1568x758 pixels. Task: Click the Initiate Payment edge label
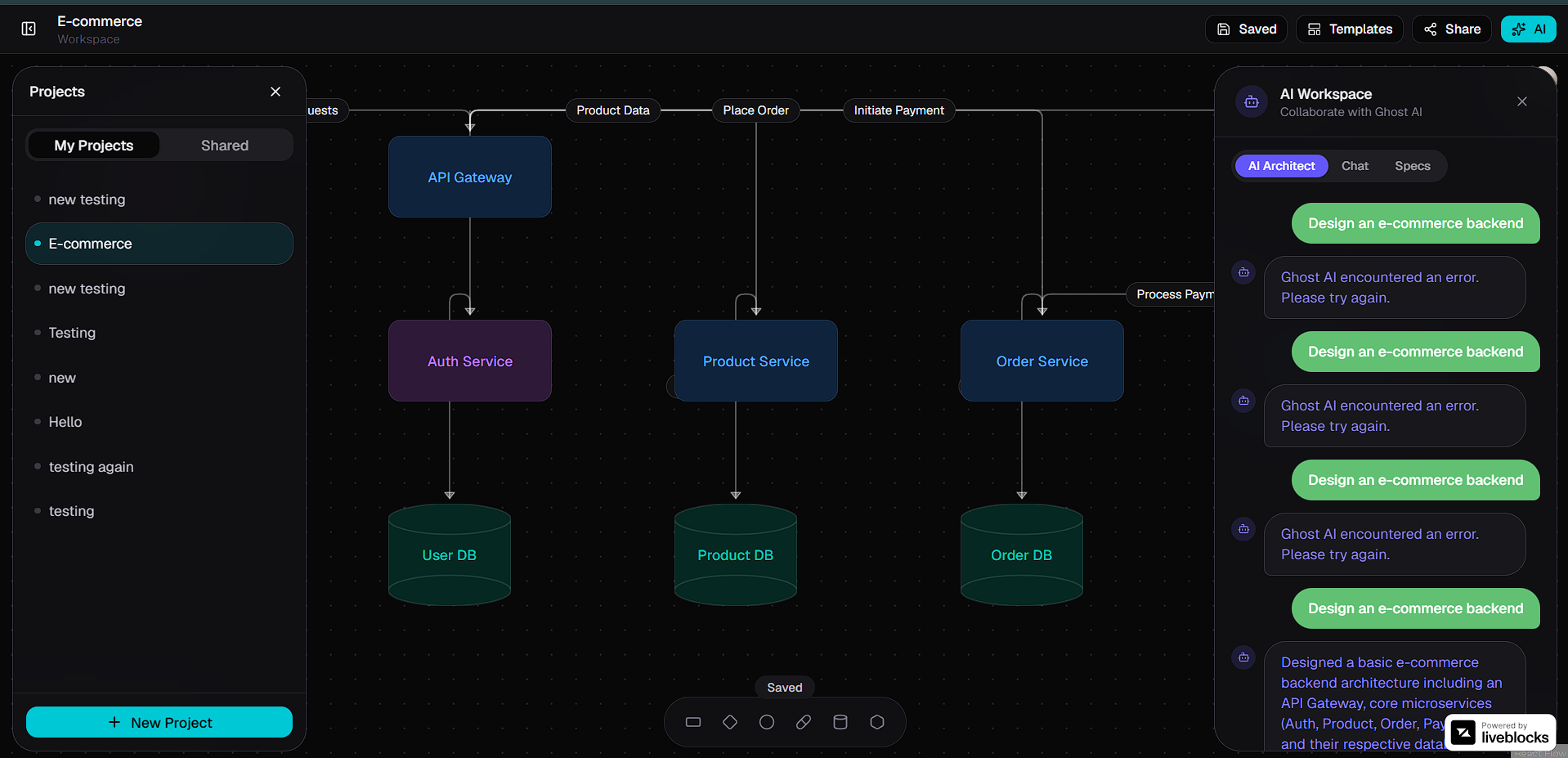899,110
